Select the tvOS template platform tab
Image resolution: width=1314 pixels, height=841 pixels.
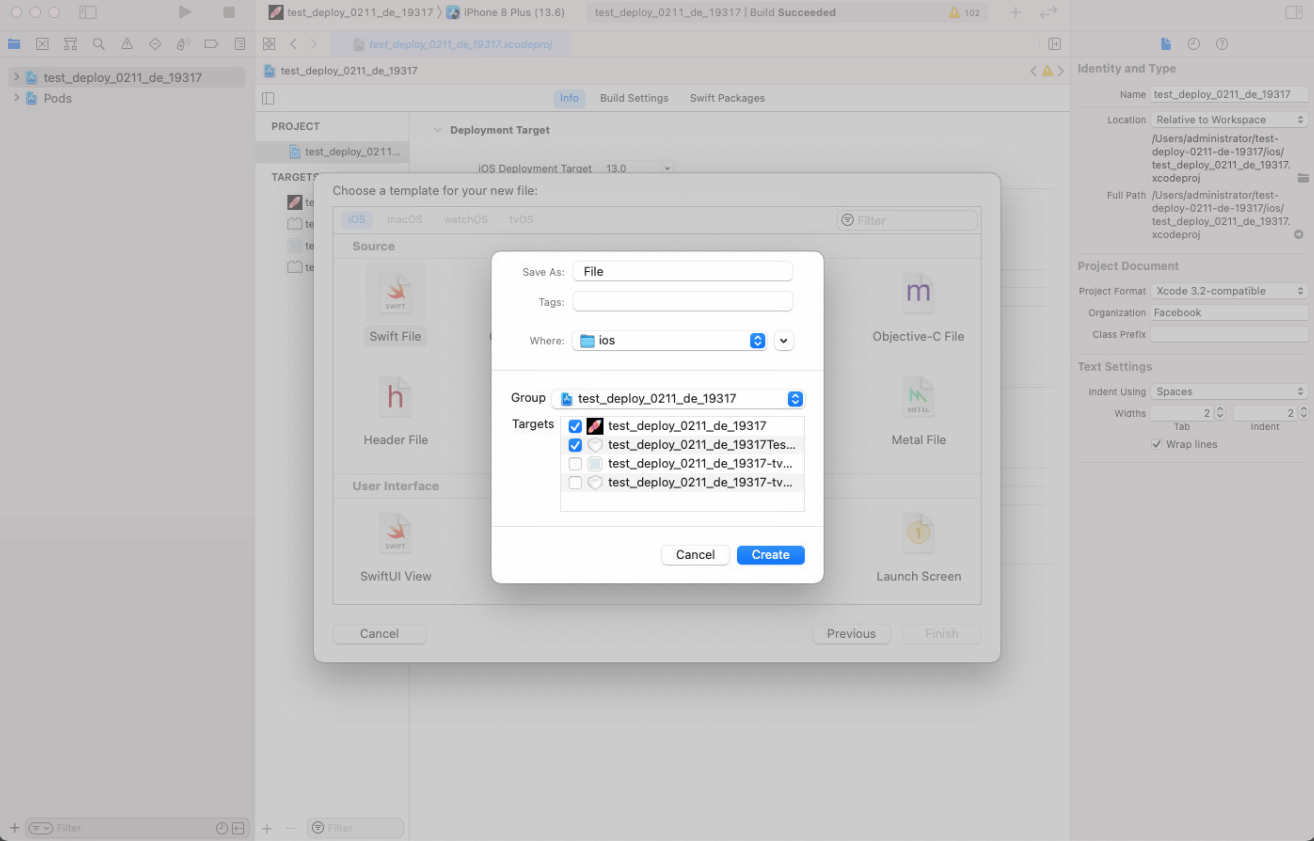pos(521,220)
